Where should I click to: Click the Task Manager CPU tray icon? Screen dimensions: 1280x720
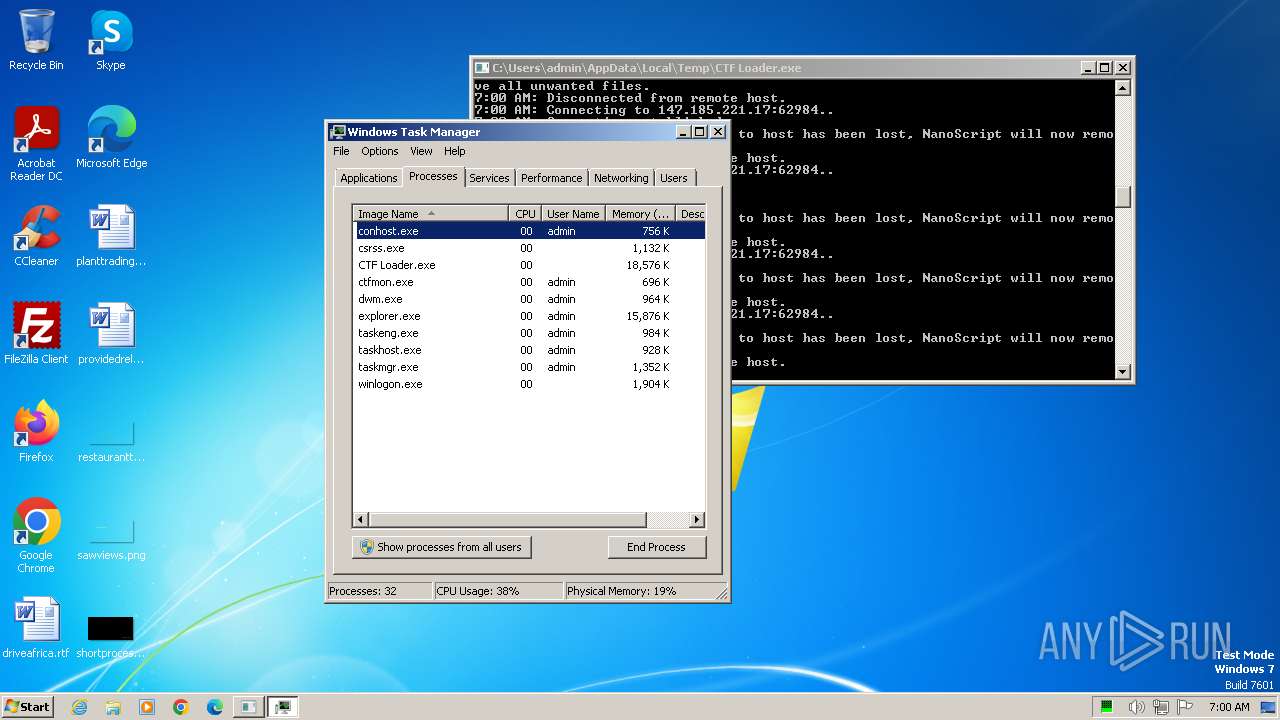[x=1107, y=707]
